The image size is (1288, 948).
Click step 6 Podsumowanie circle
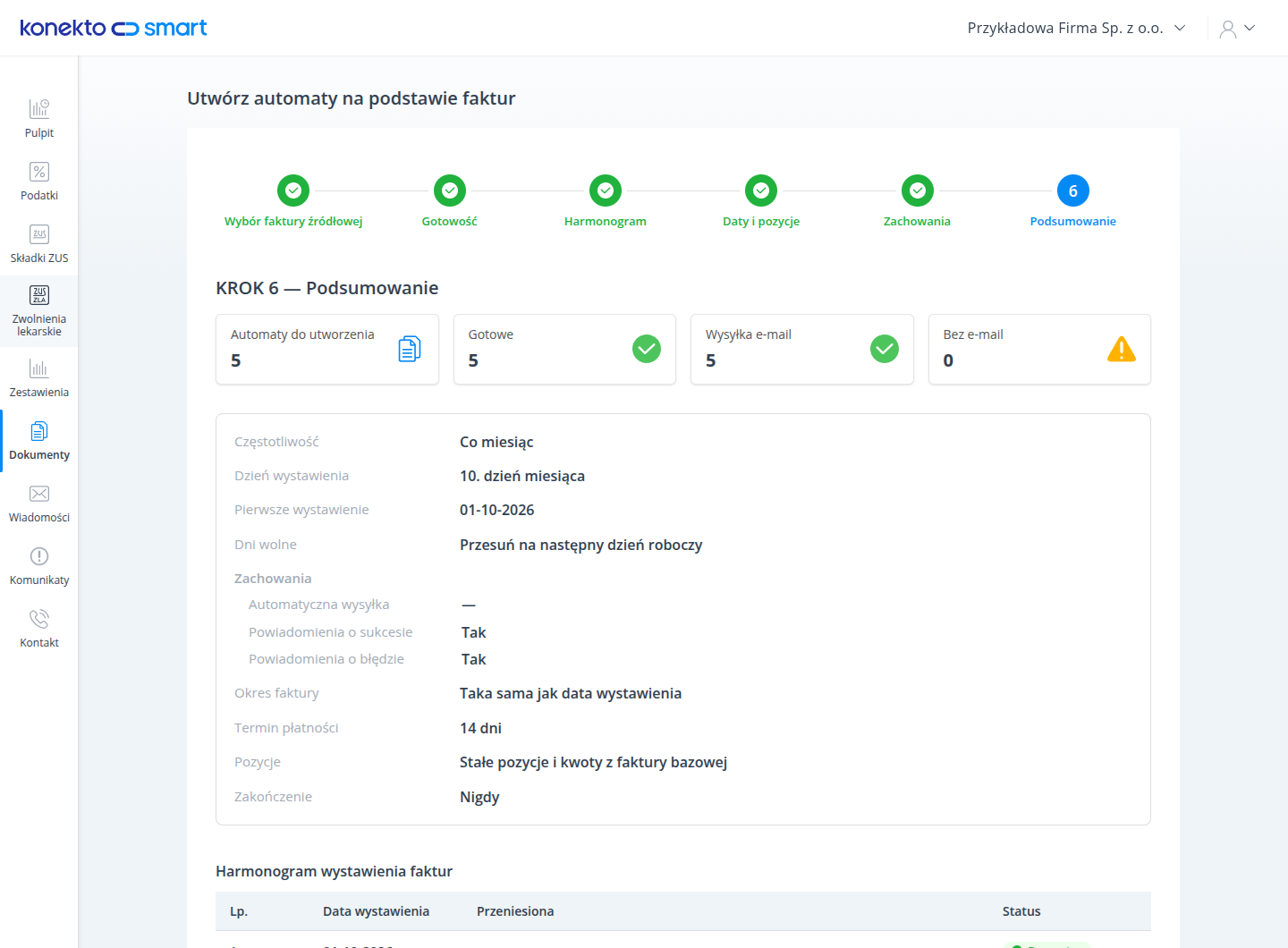click(1073, 190)
